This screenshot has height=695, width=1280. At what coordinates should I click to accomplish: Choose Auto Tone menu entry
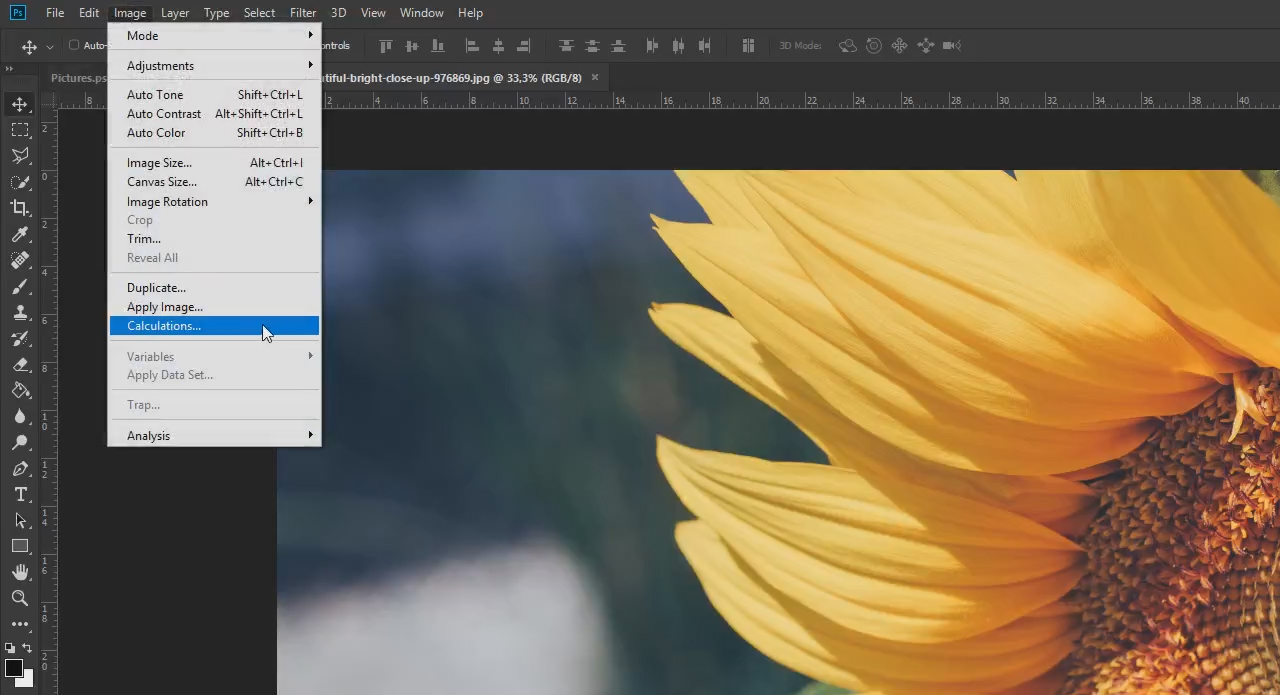[x=214, y=95]
